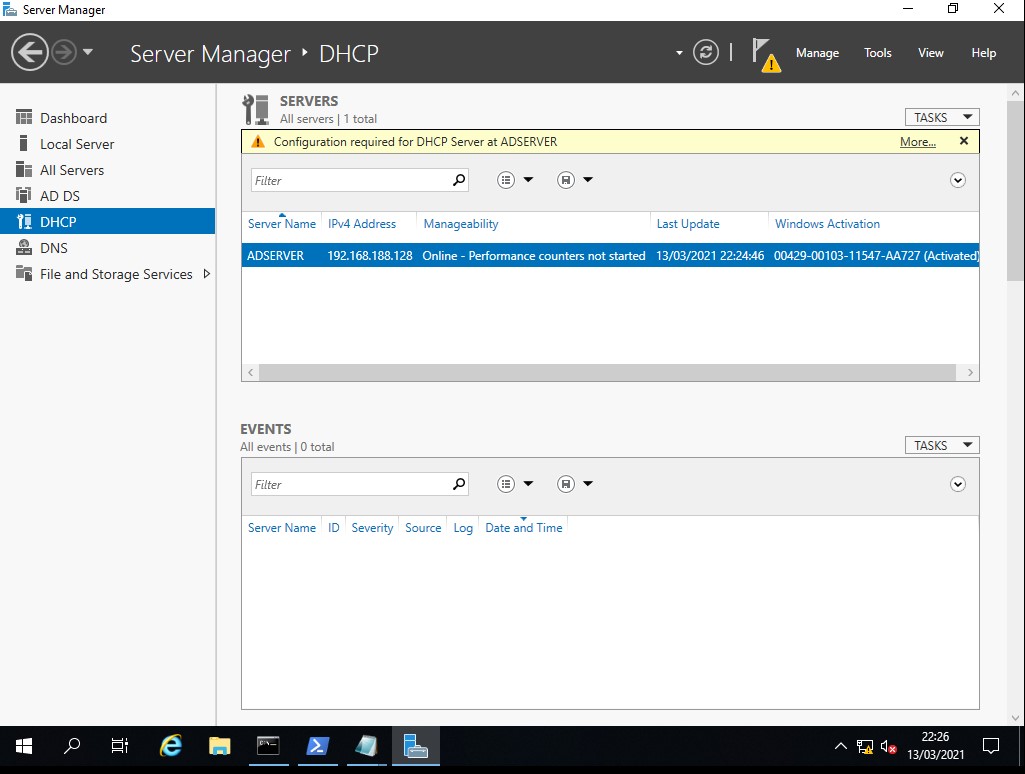This screenshot has height=774, width=1025.
Task: Open the Servers filter criteria list dropdown
Action: click(515, 180)
